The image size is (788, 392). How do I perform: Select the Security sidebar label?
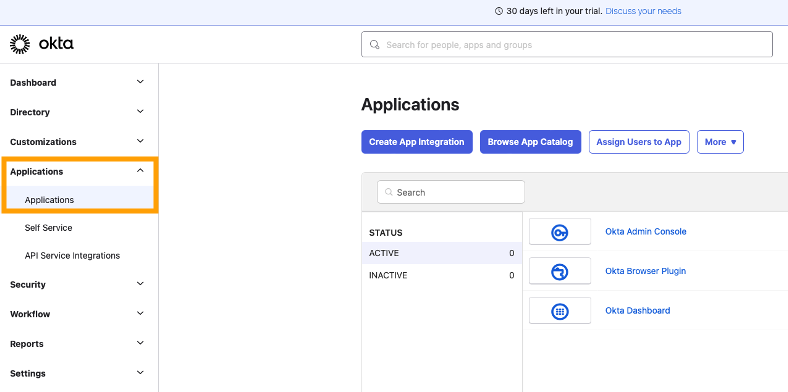click(28, 285)
